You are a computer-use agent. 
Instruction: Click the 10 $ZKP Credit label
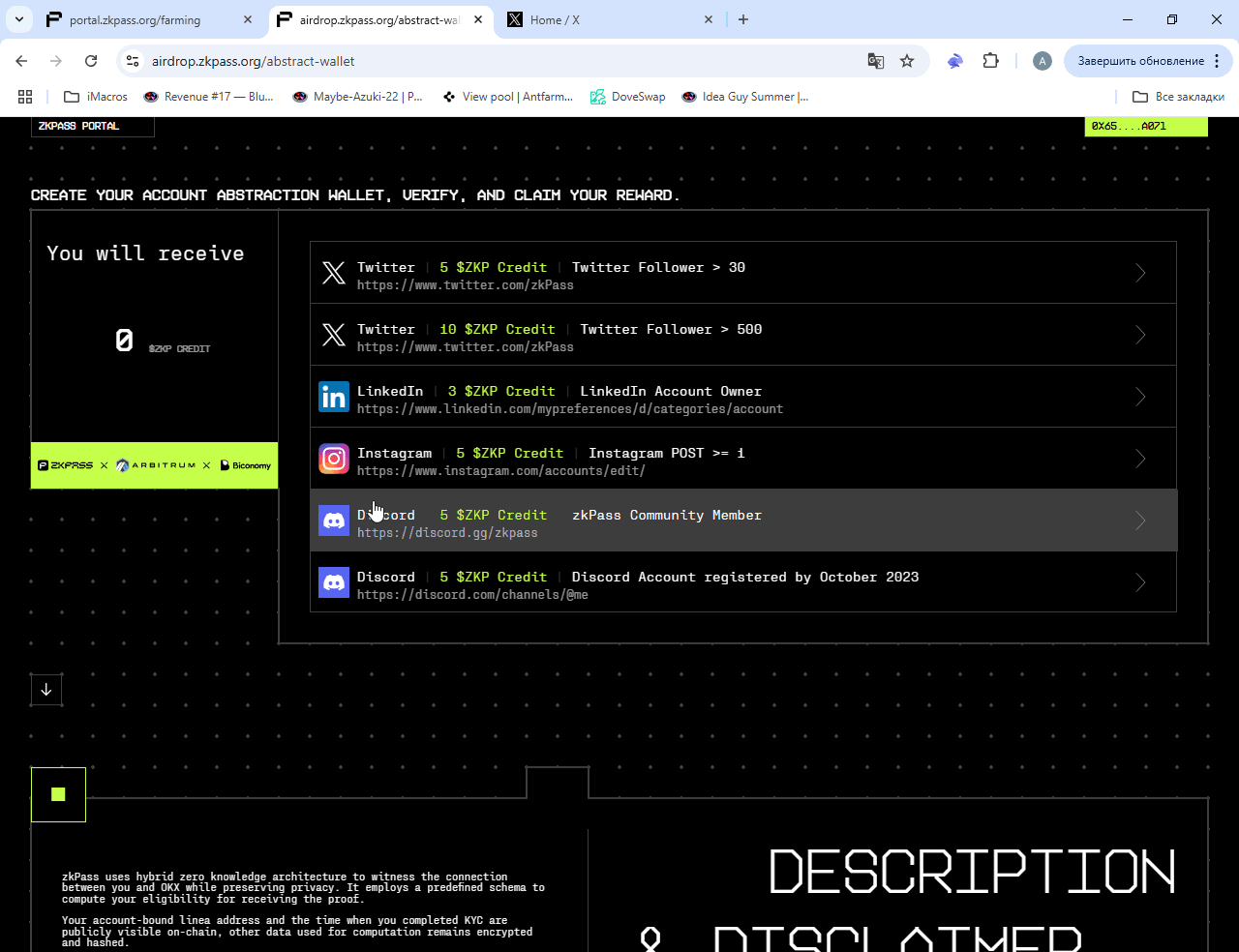click(x=498, y=329)
